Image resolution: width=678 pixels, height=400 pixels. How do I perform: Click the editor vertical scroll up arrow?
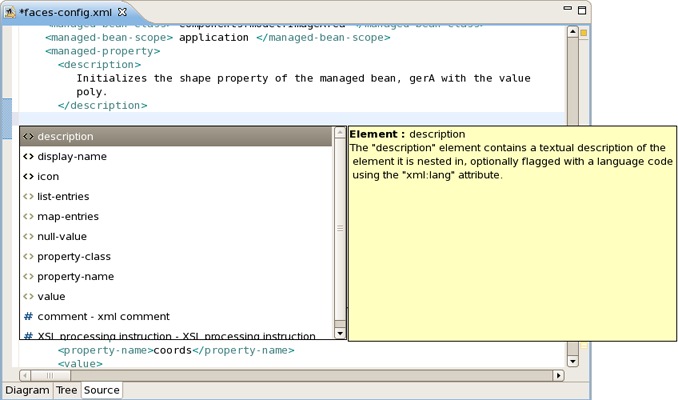[572, 32]
